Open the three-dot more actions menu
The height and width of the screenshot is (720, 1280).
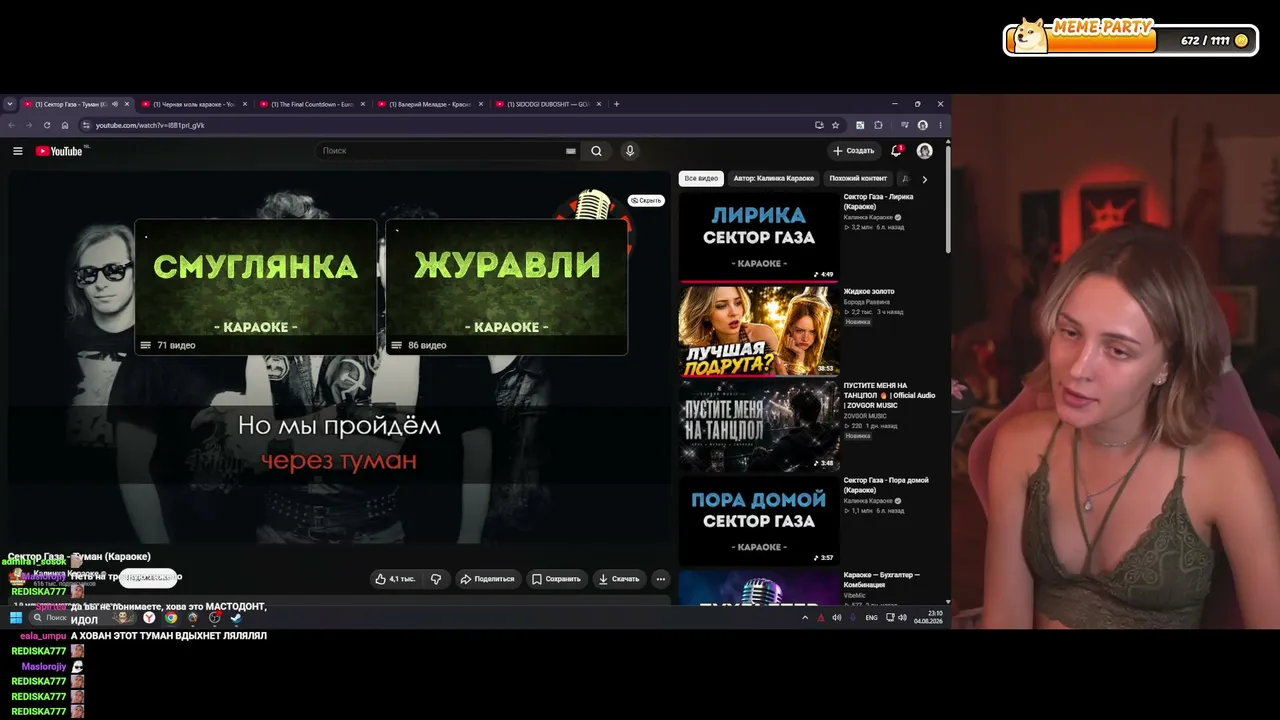(660, 579)
